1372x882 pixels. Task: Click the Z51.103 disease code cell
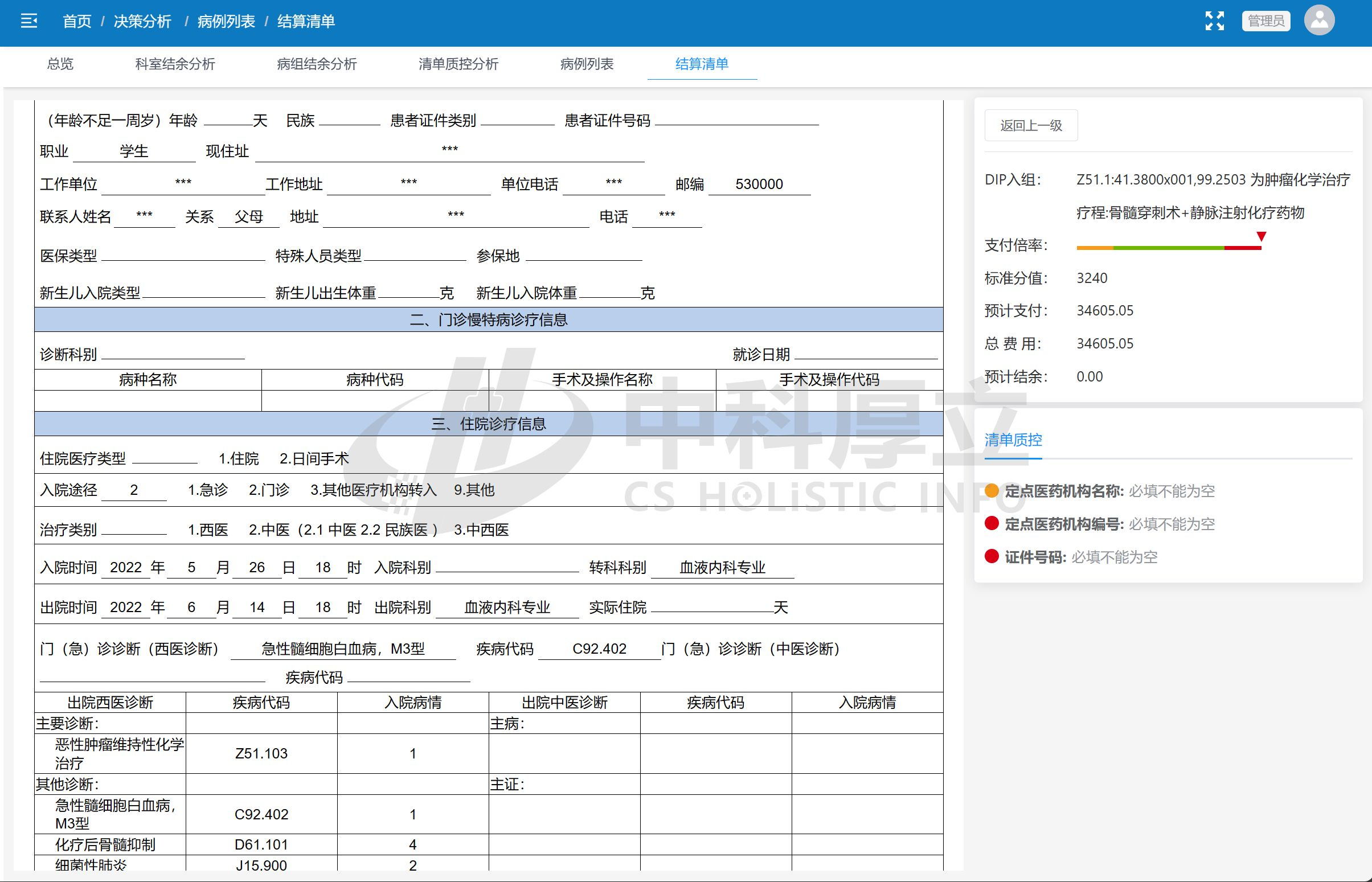click(x=261, y=754)
